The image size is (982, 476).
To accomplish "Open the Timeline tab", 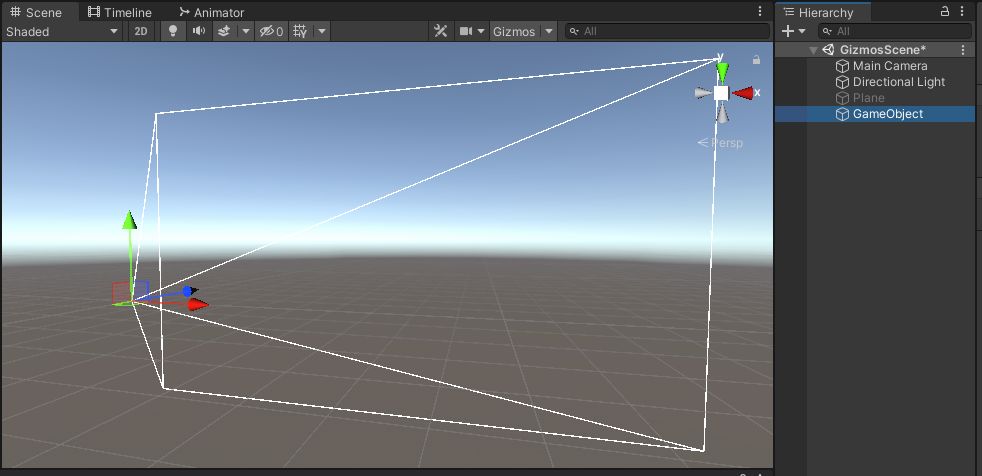I will [x=120, y=12].
